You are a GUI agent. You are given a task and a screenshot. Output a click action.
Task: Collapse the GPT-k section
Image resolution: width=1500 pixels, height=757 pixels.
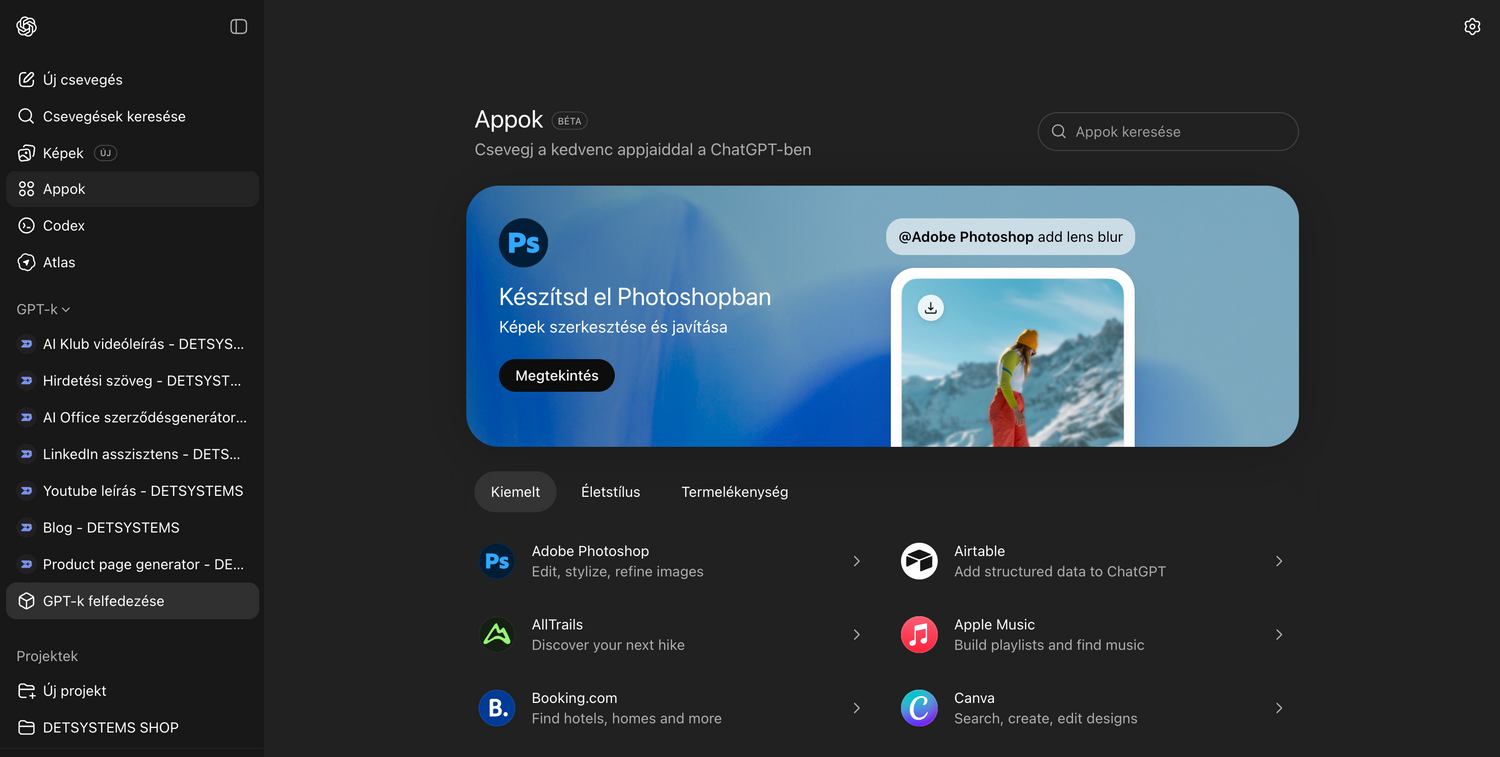click(44, 310)
